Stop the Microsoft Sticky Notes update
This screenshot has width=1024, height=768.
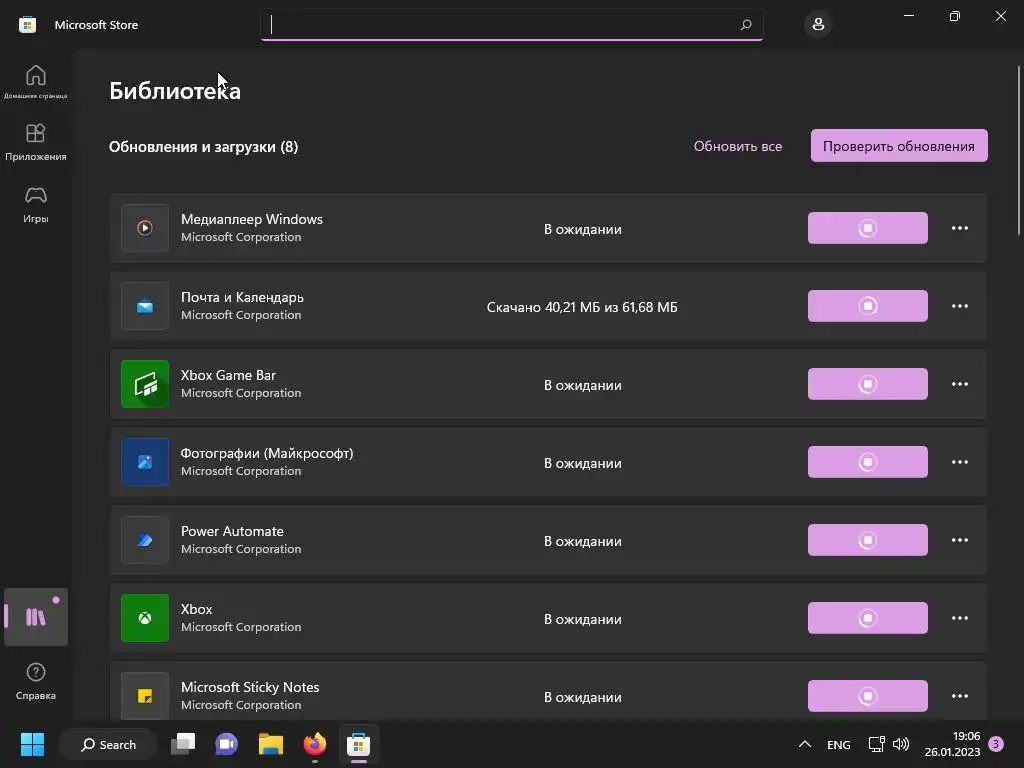[867, 696]
